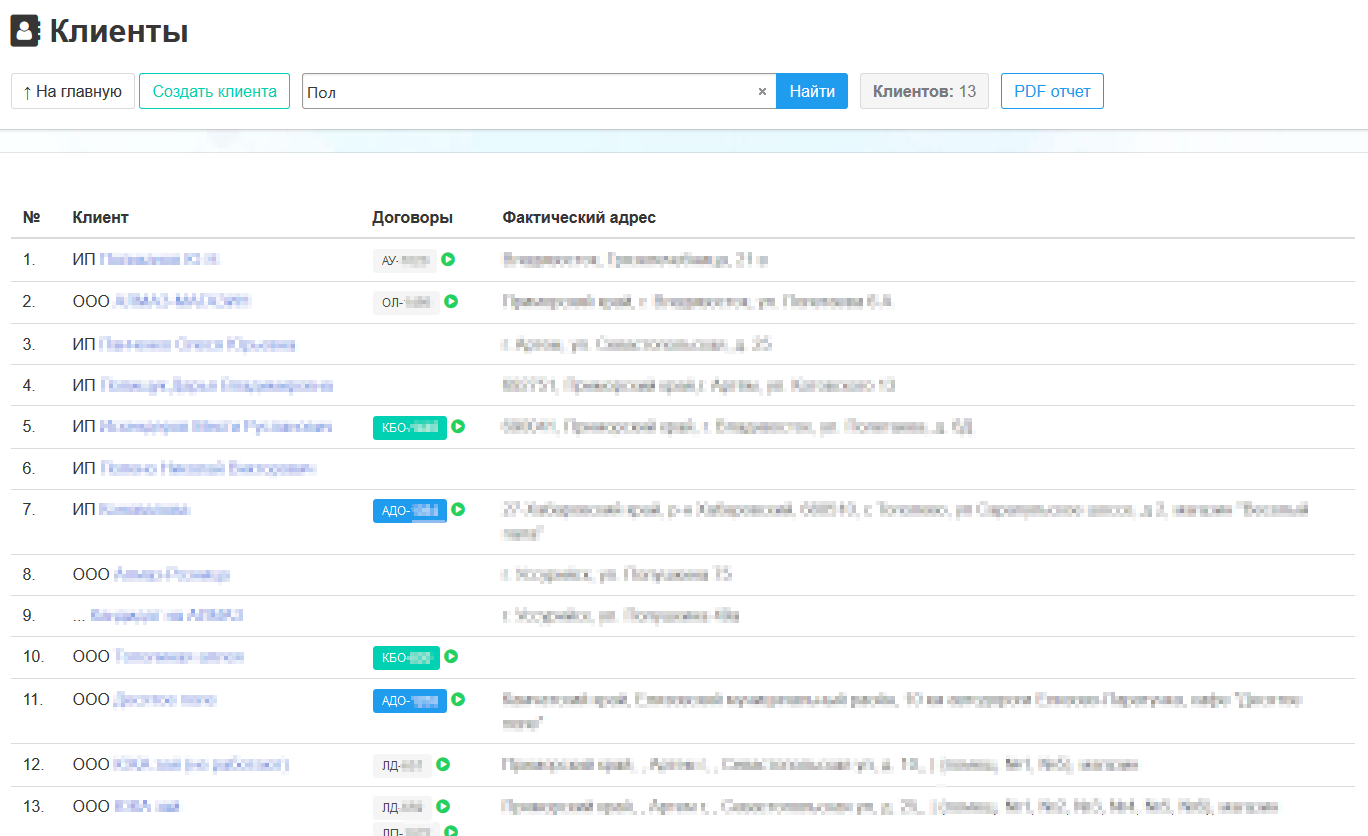The image size is (1368, 836).
Task: Go back using the На главную button
Action: pos(72,91)
